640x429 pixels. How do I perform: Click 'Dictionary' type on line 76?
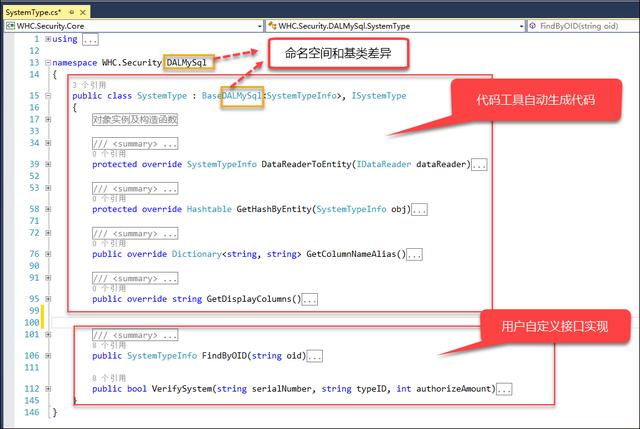196,254
